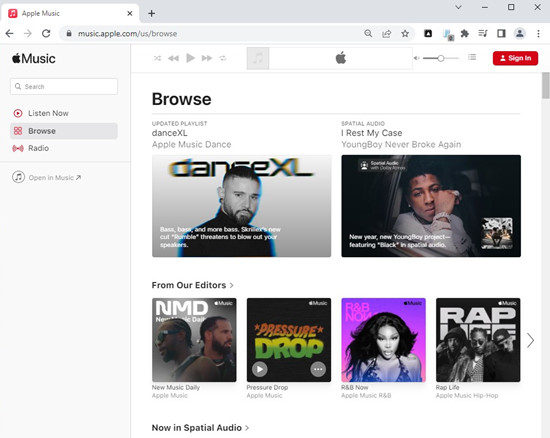Click the Apple Music logo in sidebar
This screenshot has width=550, height=438.
(34, 59)
